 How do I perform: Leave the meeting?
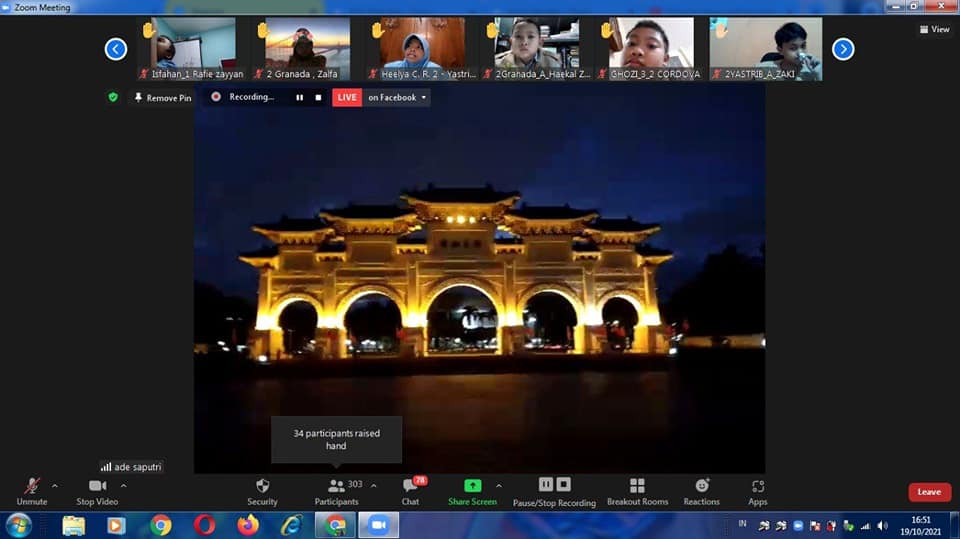click(929, 492)
